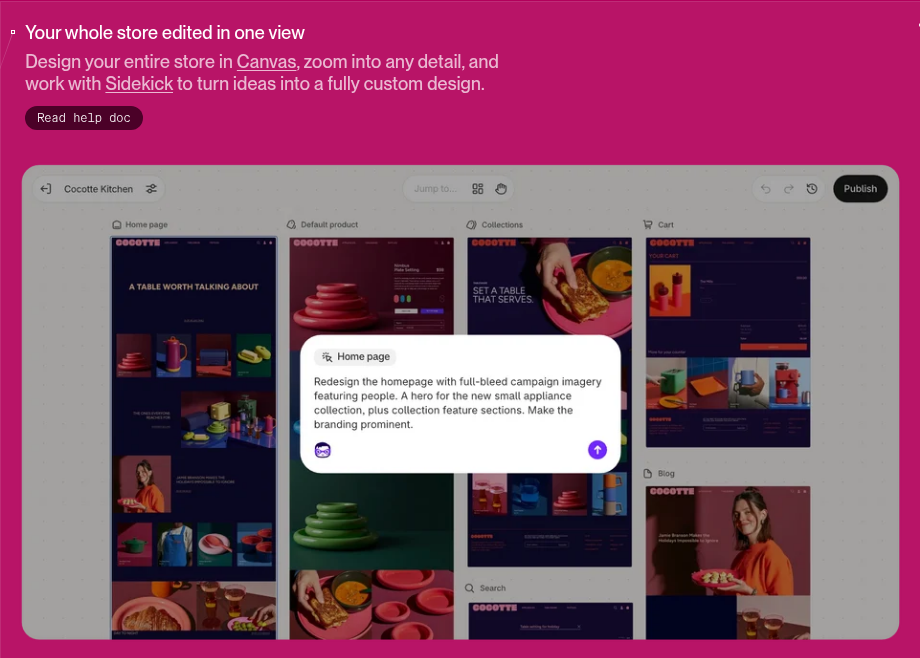Click the Jump to search field
The image size is (920, 658).
click(x=435, y=189)
